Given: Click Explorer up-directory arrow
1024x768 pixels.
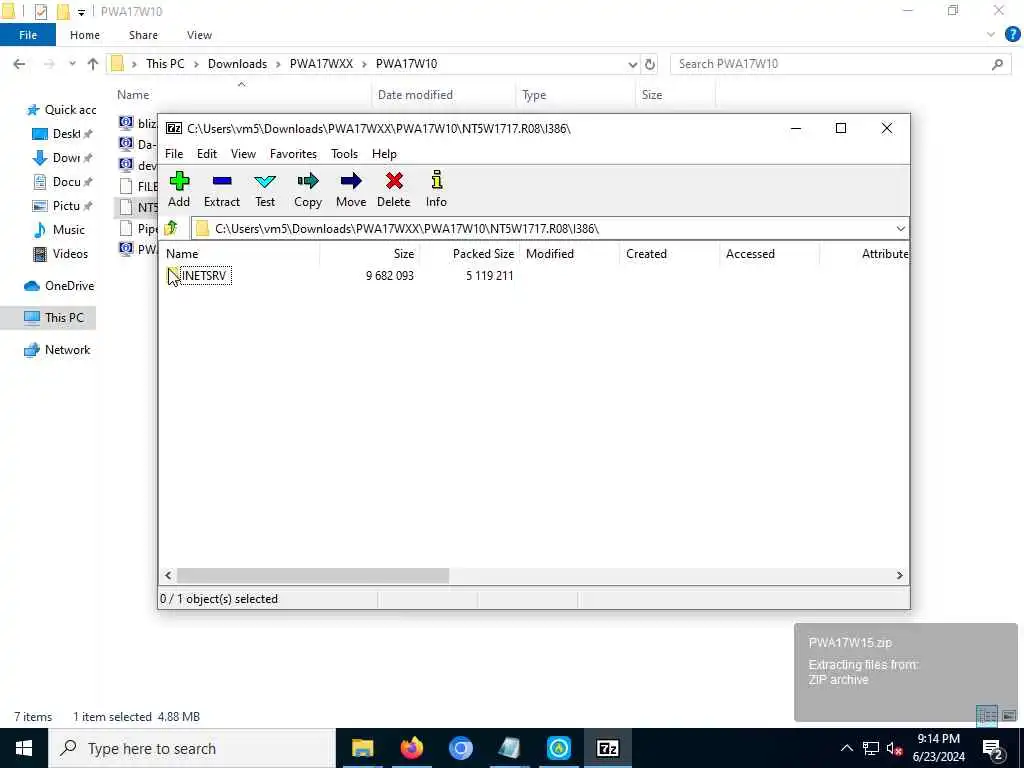Looking at the screenshot, I should tap(93, 64).
